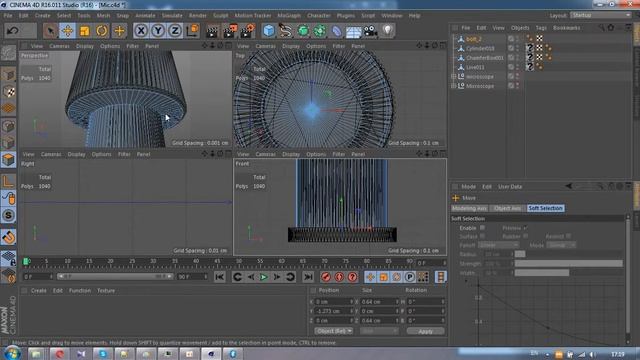Screen dimensions: 640x360
Task: Open Windows Start button
Action: (12, 353)
